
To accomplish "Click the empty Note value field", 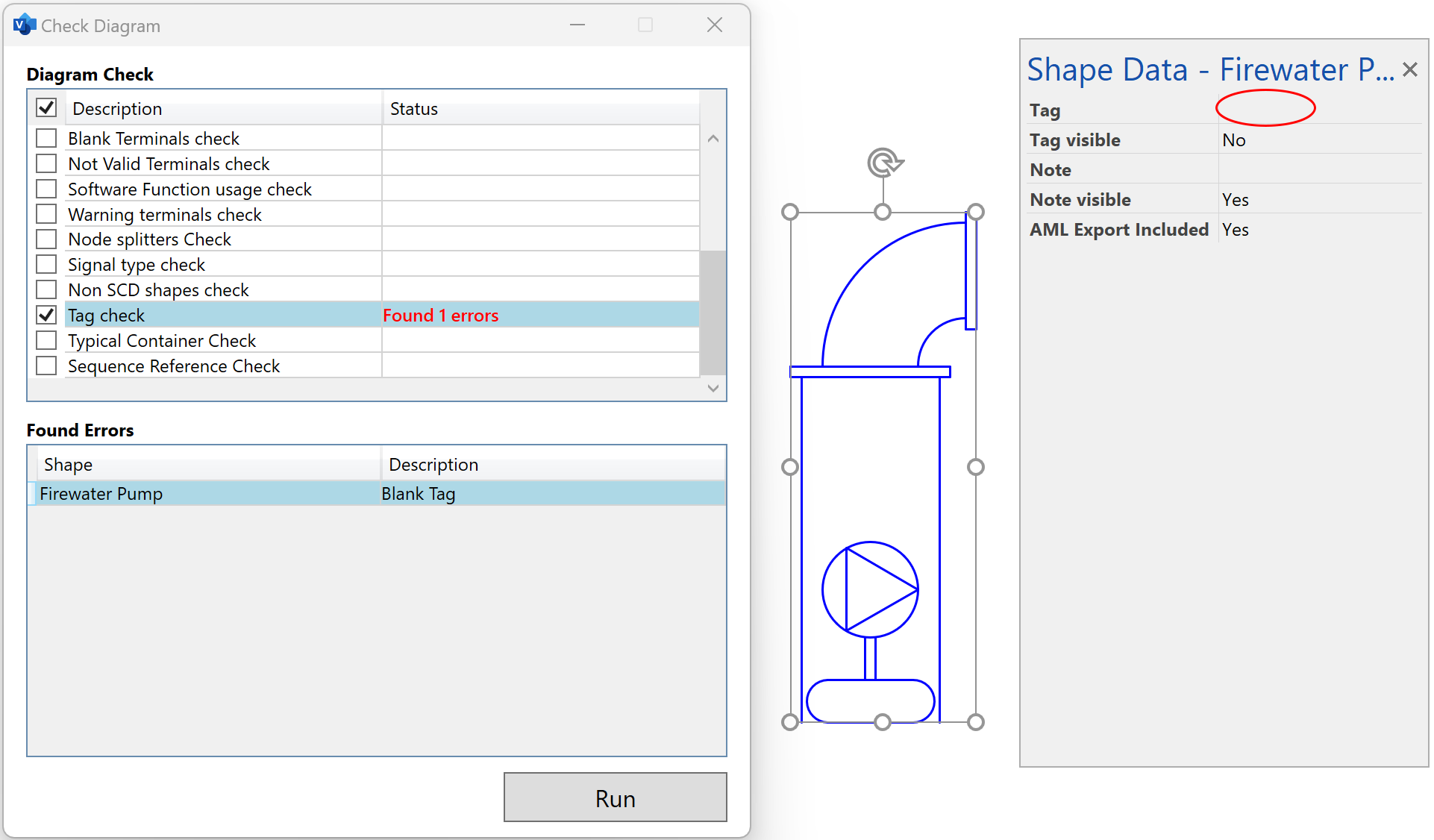I will 1319,169.
